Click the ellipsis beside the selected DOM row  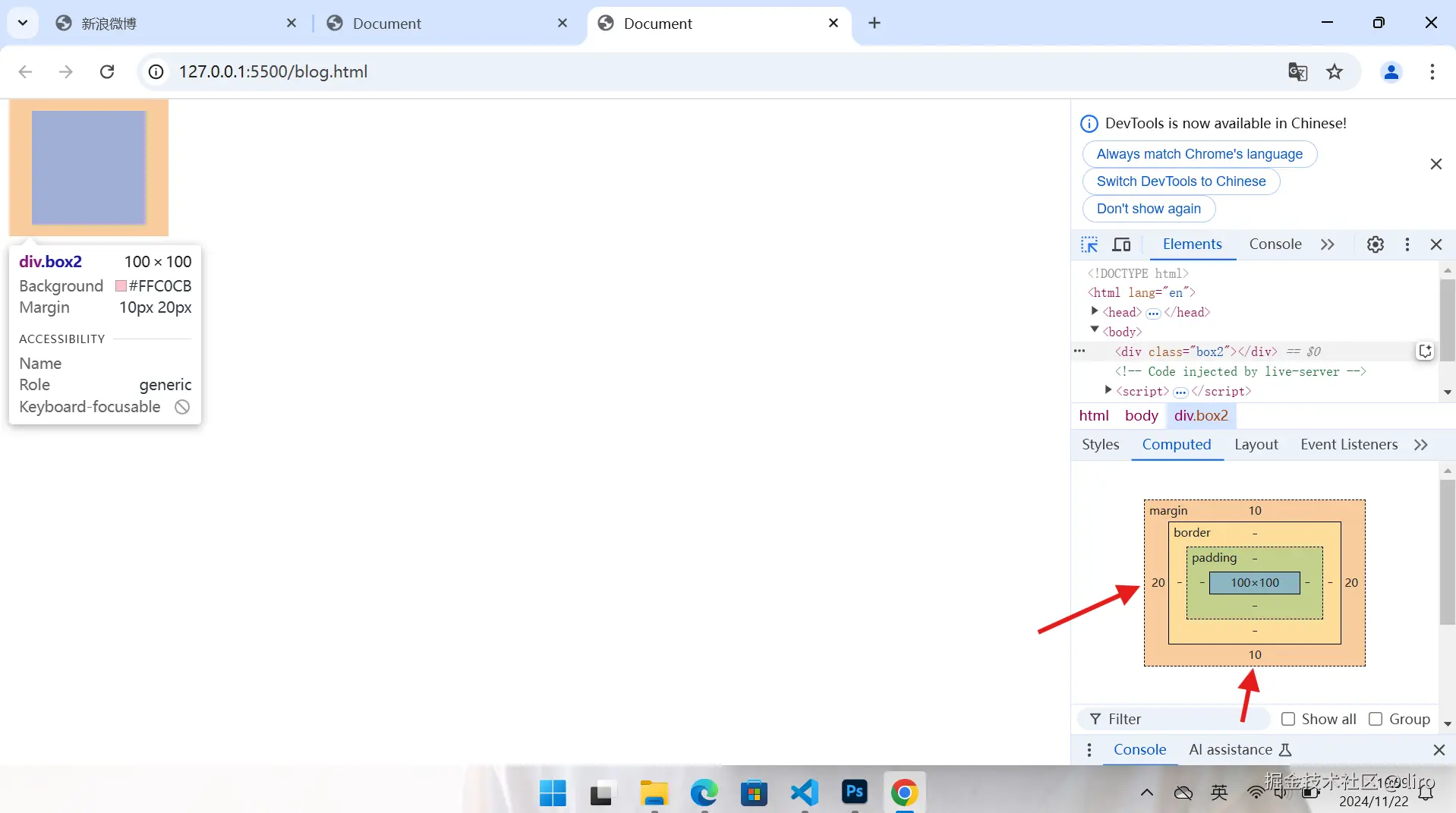(x=1079, y=351)
